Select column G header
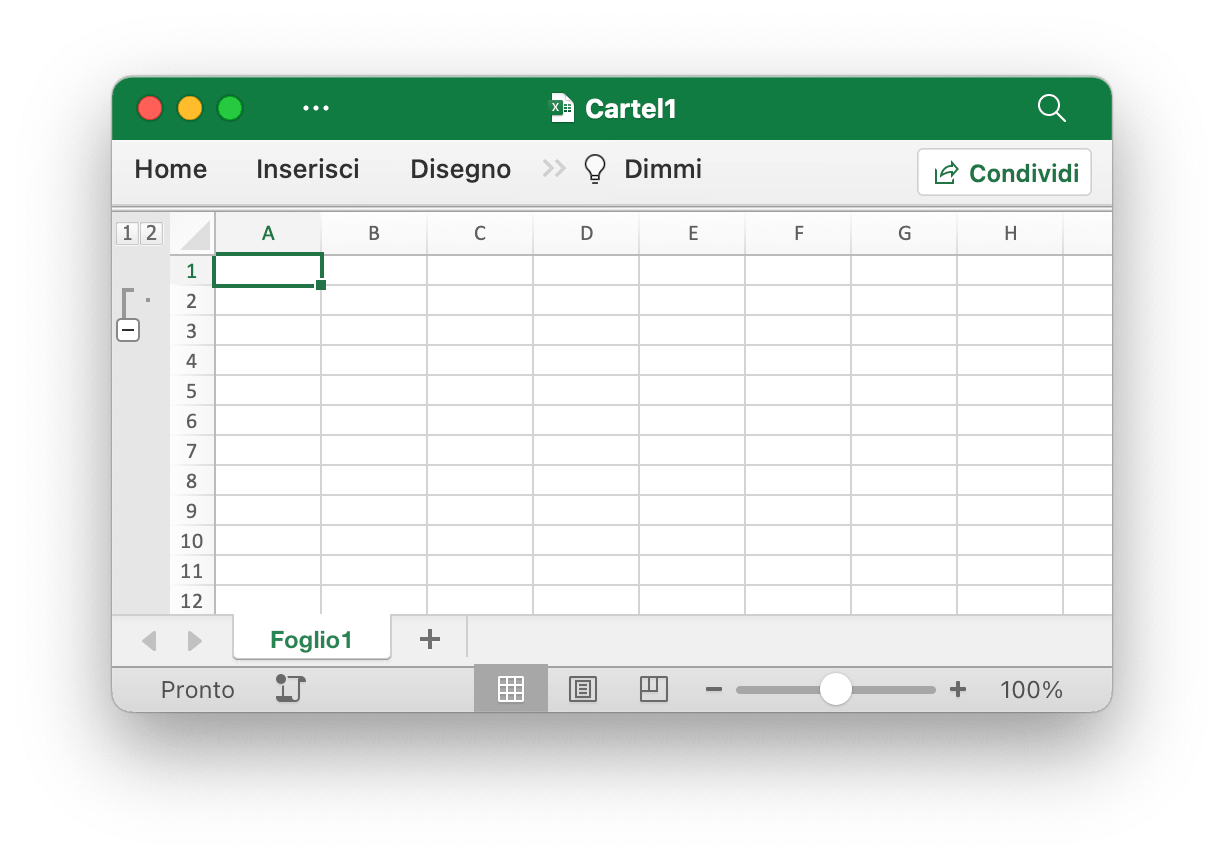 tap(904, 233)
